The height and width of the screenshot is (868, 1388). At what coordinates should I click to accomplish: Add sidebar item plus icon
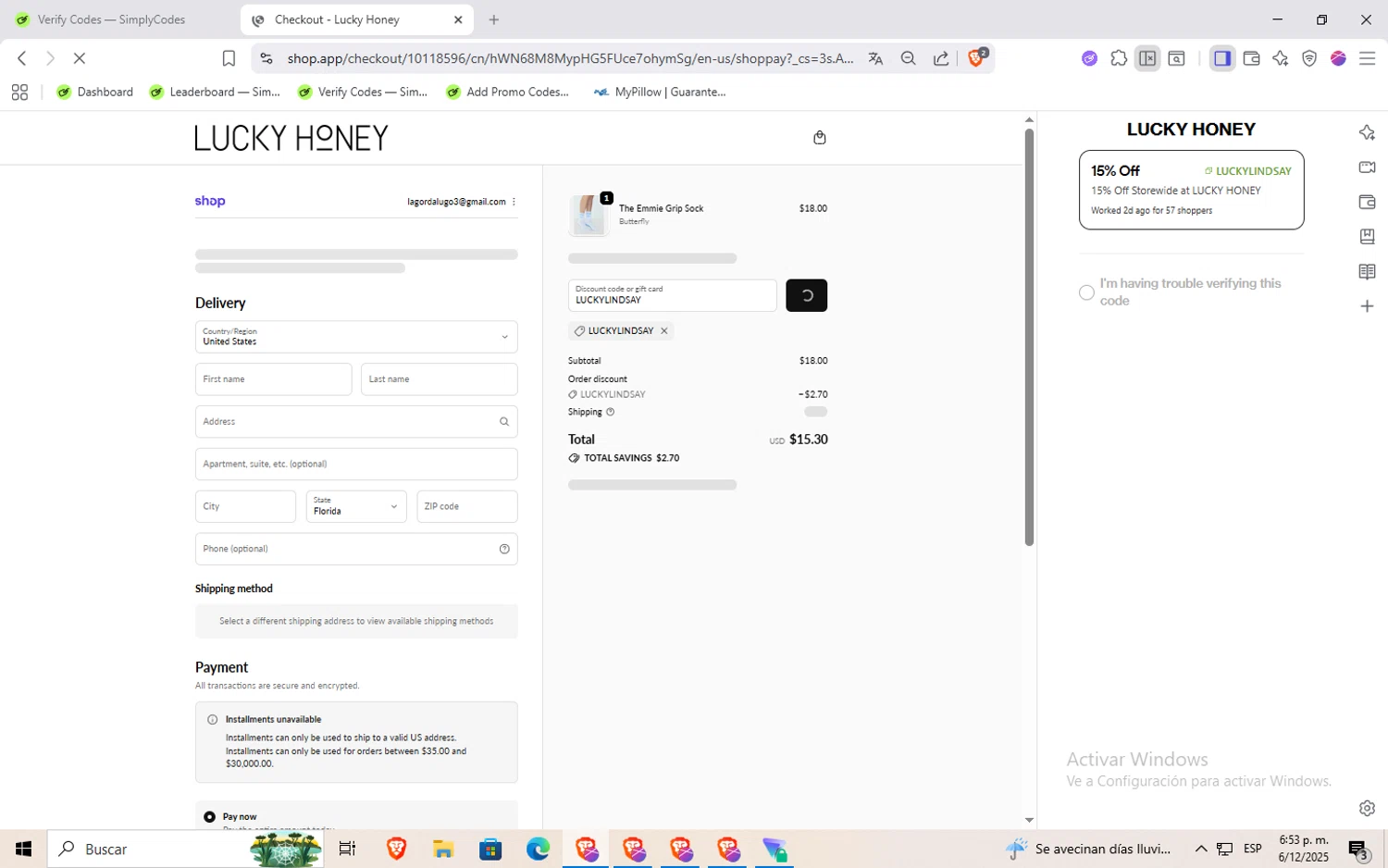point(1367,306)
